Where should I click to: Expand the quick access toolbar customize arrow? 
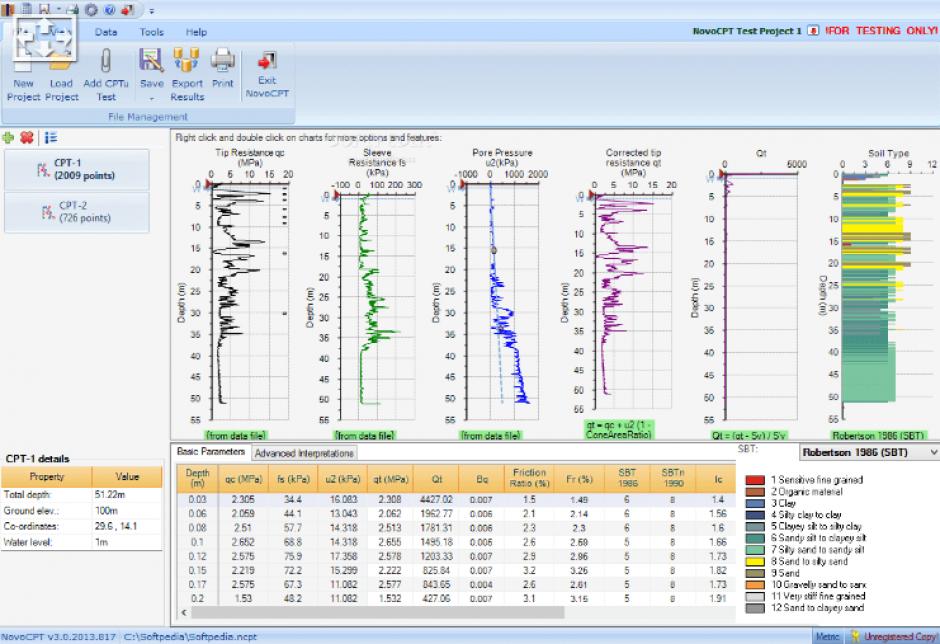click(151, 10)
